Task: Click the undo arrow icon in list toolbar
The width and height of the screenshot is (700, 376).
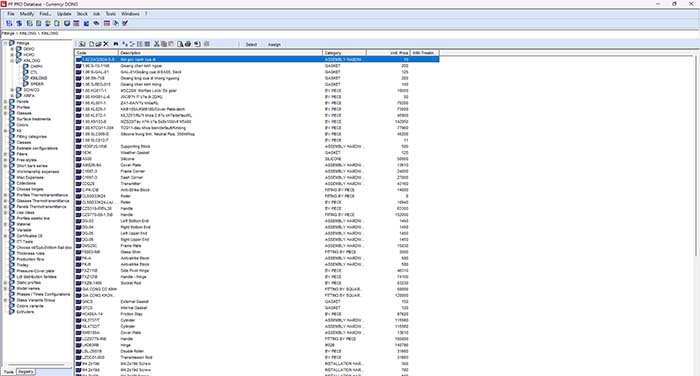Action: coord(197,44)
